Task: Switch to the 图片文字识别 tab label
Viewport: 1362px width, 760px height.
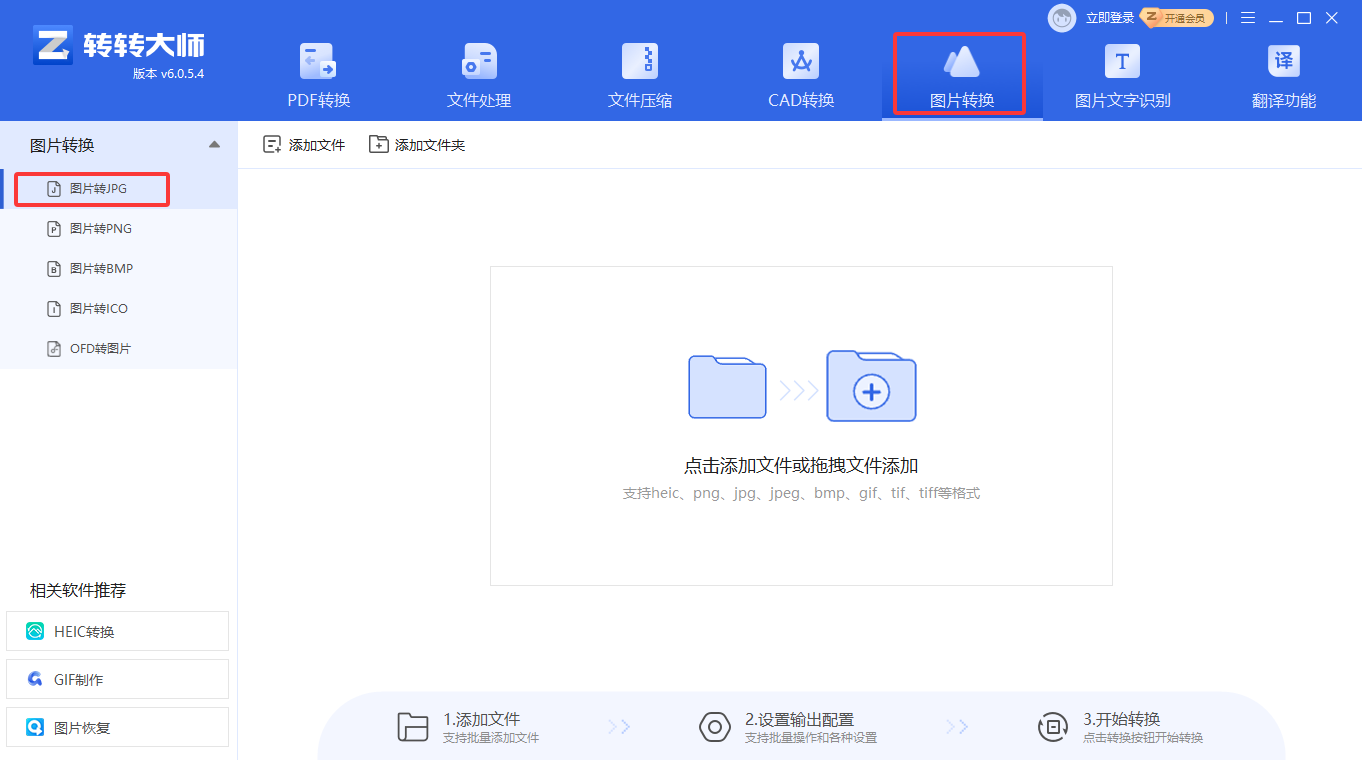Action: coord(1122,100)
